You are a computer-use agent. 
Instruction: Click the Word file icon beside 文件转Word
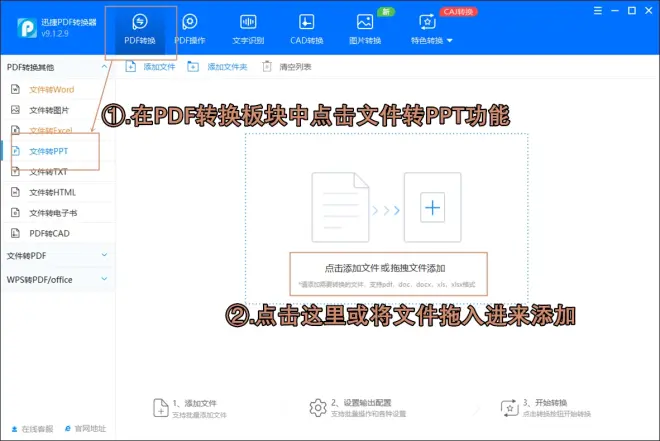point(15,89)
